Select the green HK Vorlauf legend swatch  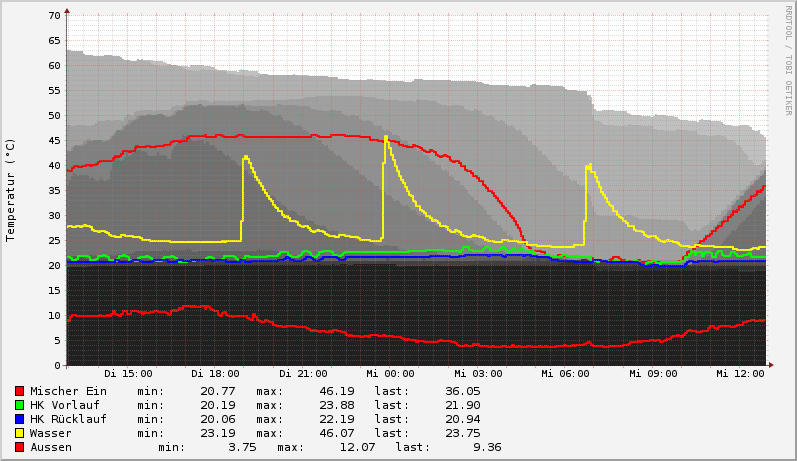coord(19,405)
